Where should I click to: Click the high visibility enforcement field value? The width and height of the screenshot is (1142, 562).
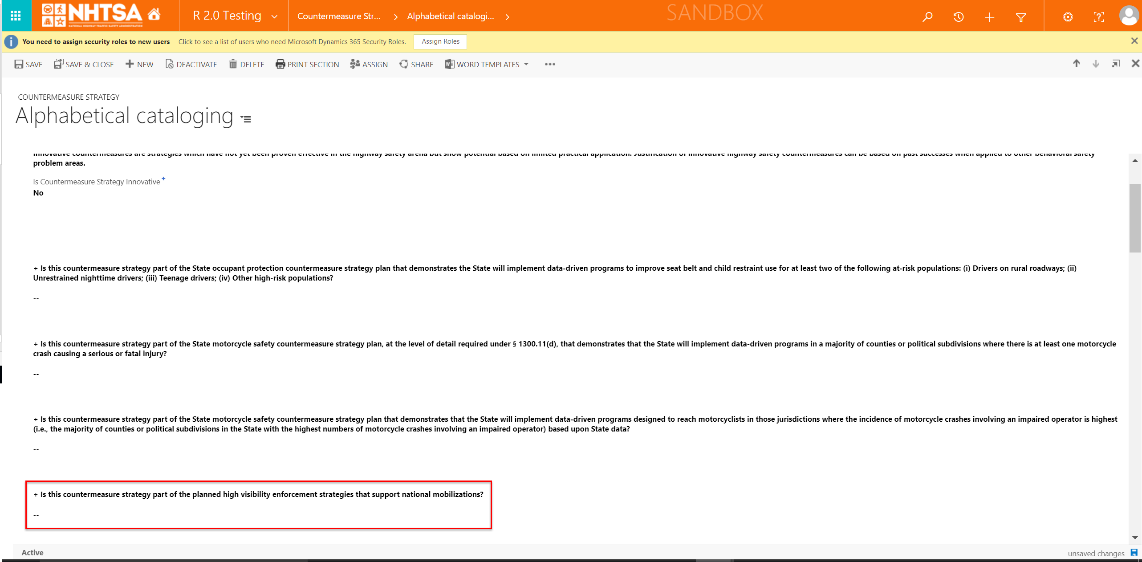click(x=36, y=515)
